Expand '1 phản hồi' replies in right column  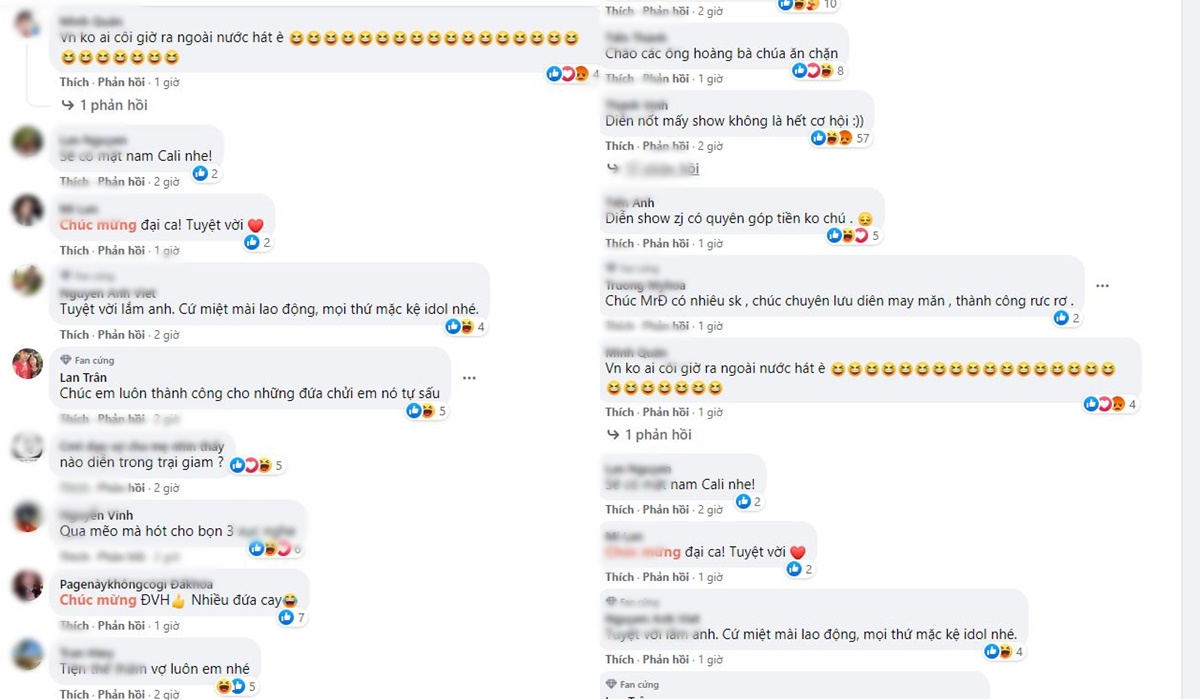pos(650,435)
